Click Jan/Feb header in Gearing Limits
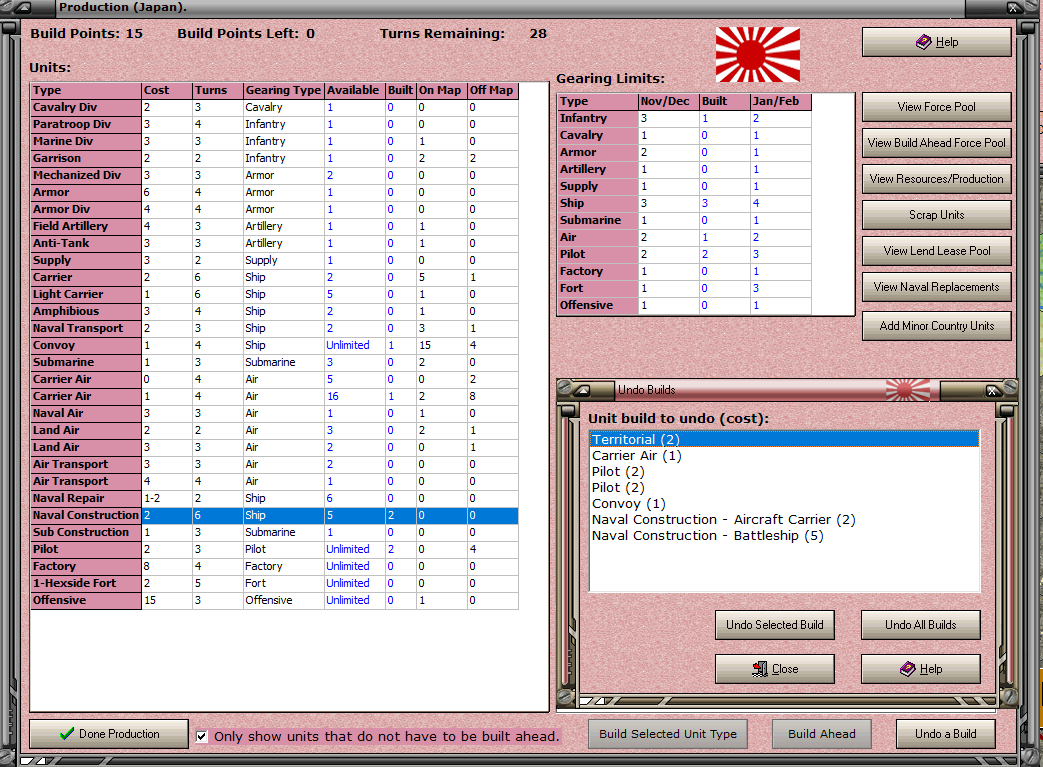Viewport: 1043px width, 767px height. click(780, 102)
